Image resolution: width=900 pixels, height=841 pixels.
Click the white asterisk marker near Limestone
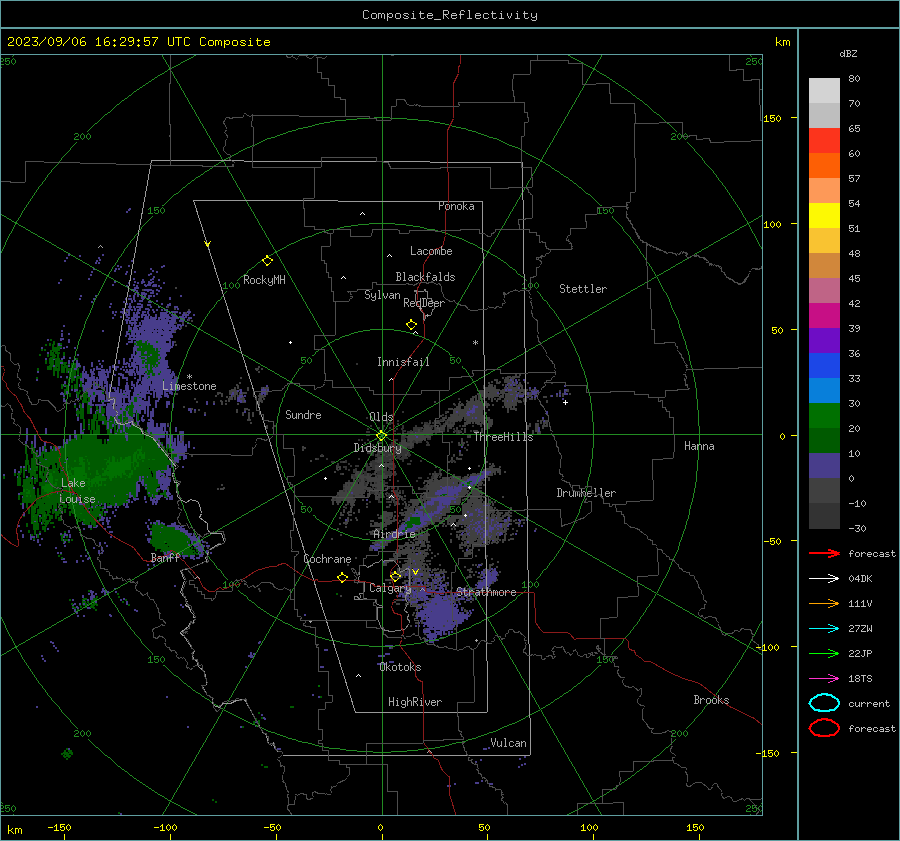click(x=189, y=377)
